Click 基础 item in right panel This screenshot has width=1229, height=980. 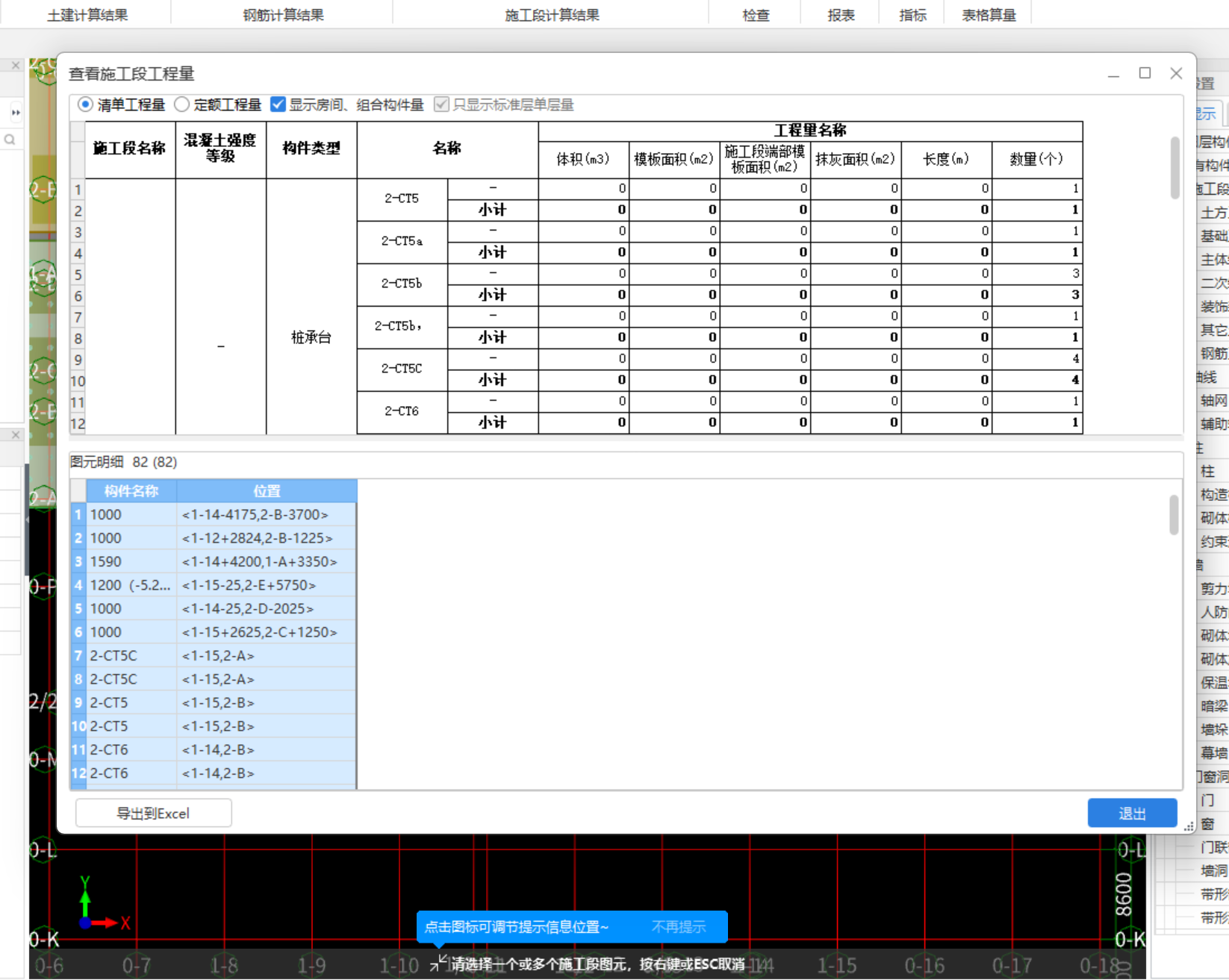(1213, 236)
